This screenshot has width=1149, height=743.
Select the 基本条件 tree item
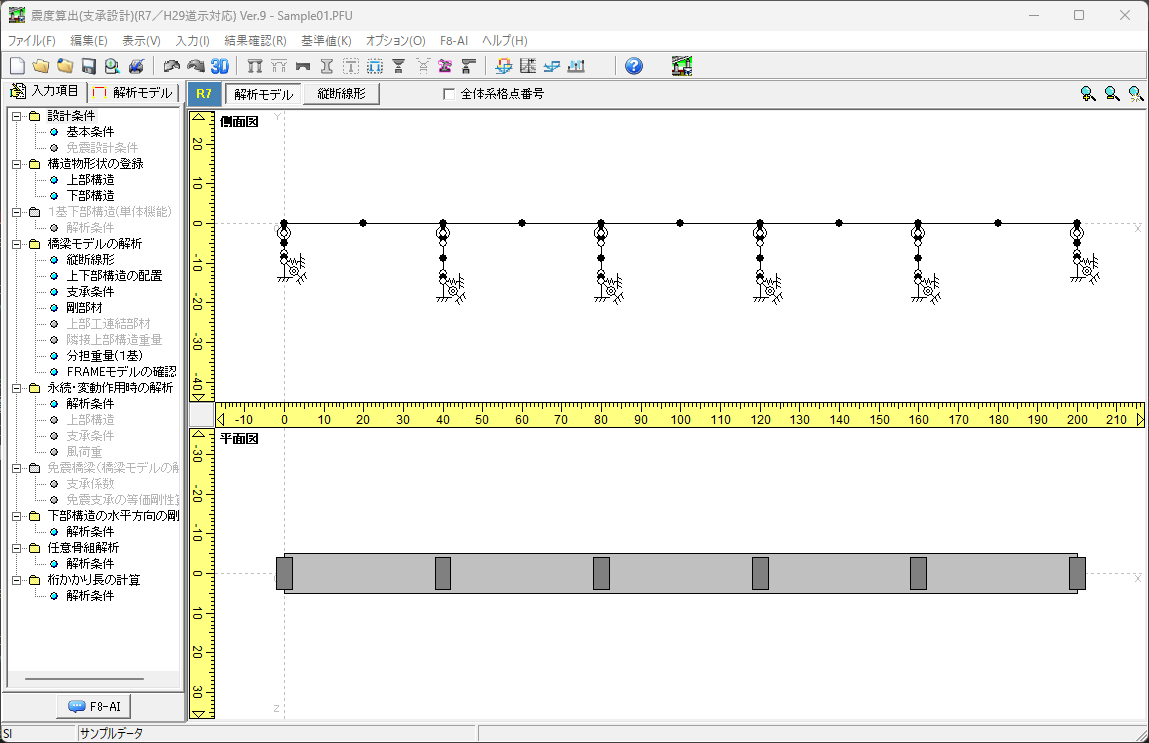tap(90, 132)
